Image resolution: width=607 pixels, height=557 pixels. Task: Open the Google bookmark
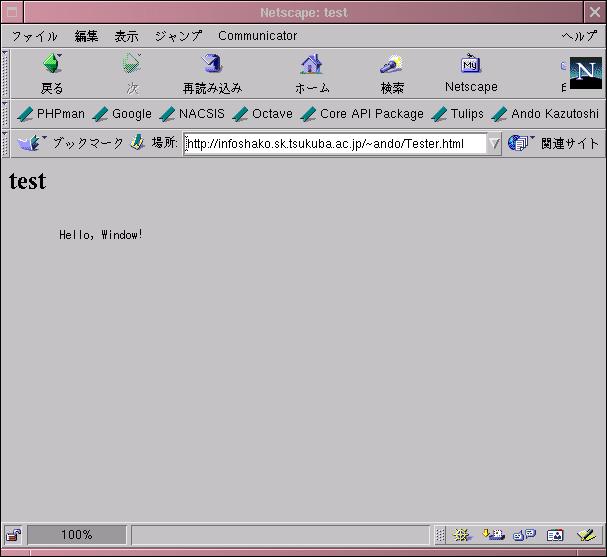(x=122, y=114)
